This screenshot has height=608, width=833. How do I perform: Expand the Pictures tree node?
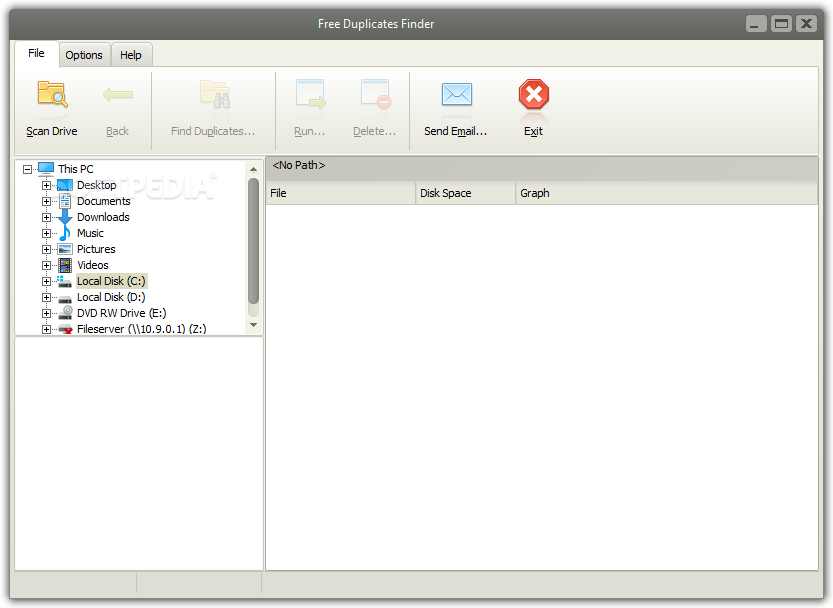coord(47,249)
